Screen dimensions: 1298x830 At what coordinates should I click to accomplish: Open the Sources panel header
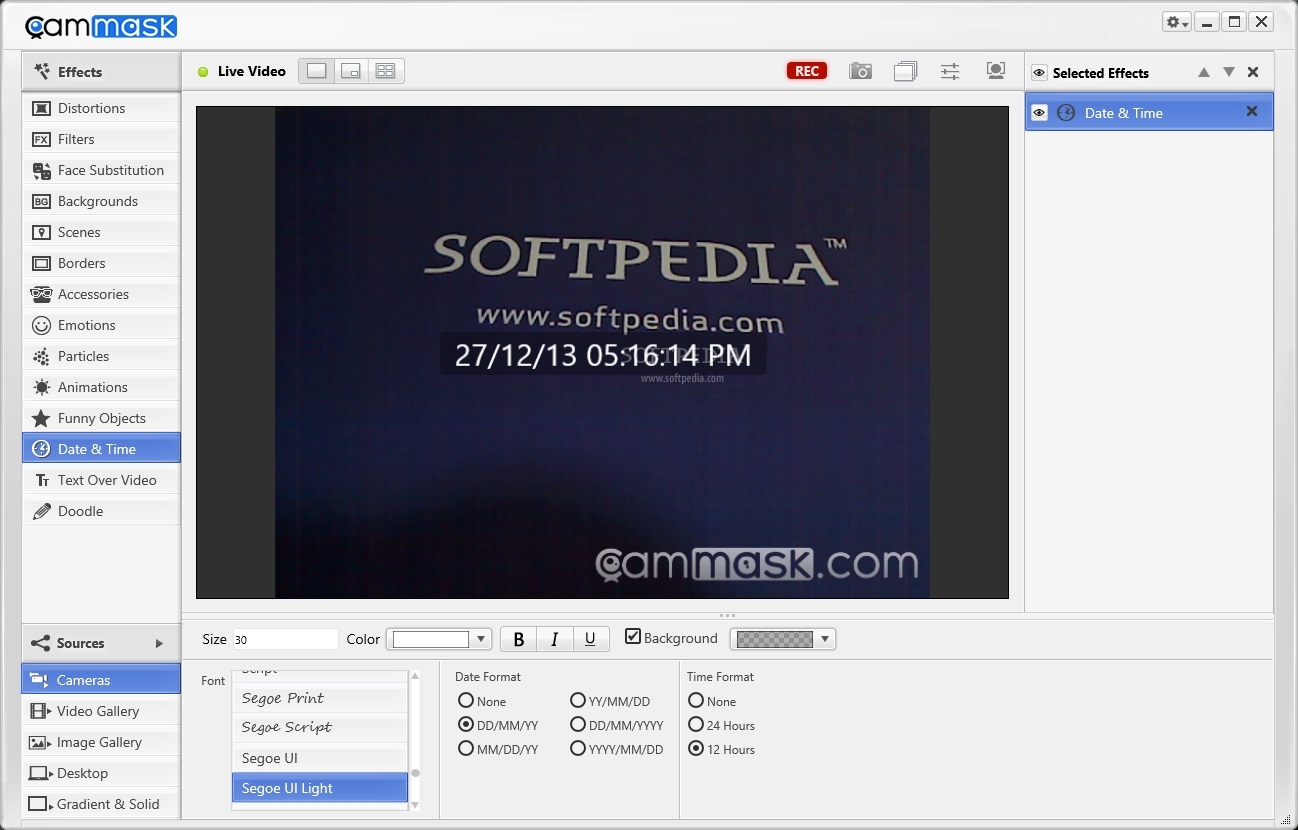[101, 643]
